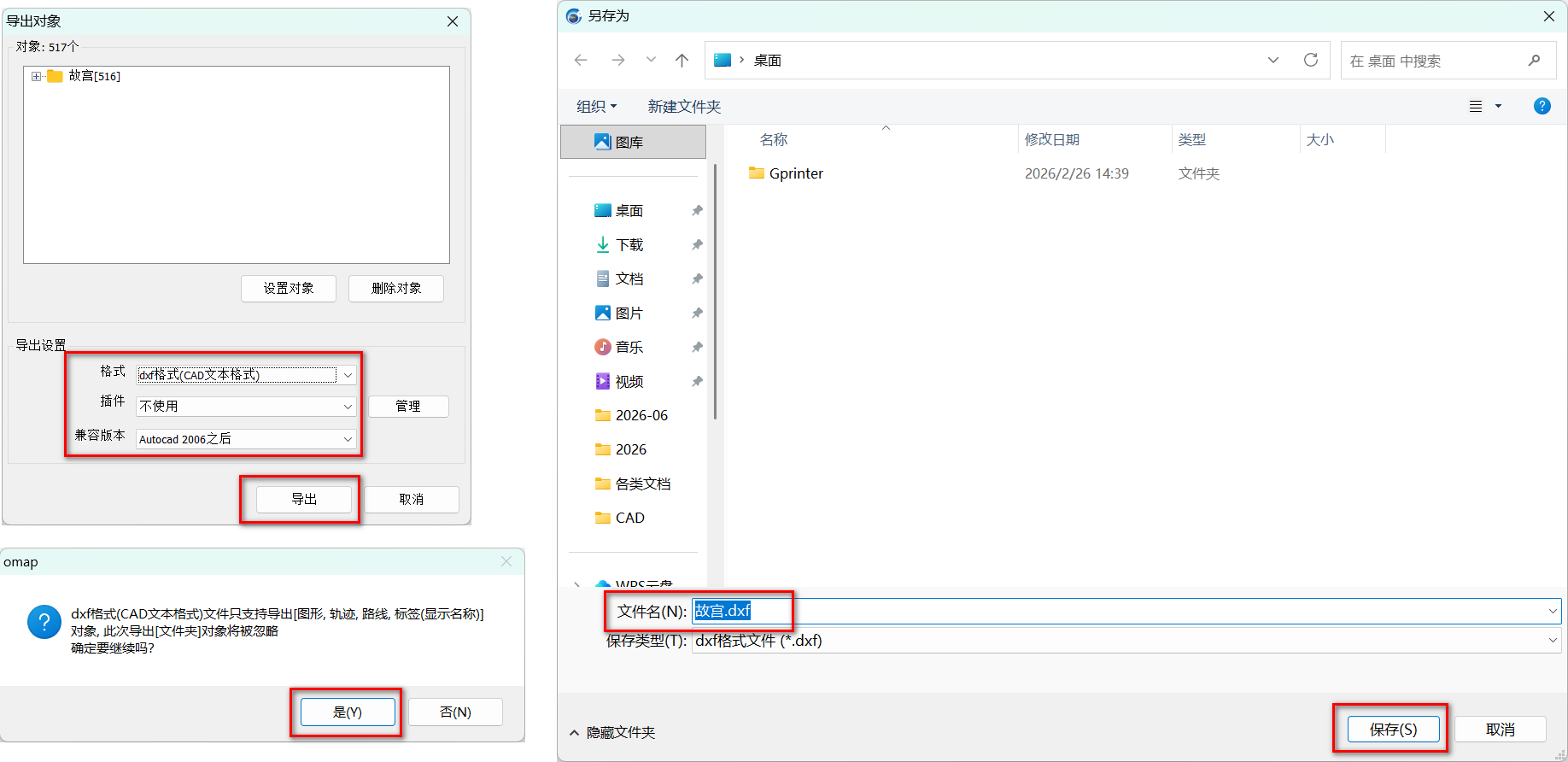
Task: Open the 组织 menu
Action: (596, 107)
